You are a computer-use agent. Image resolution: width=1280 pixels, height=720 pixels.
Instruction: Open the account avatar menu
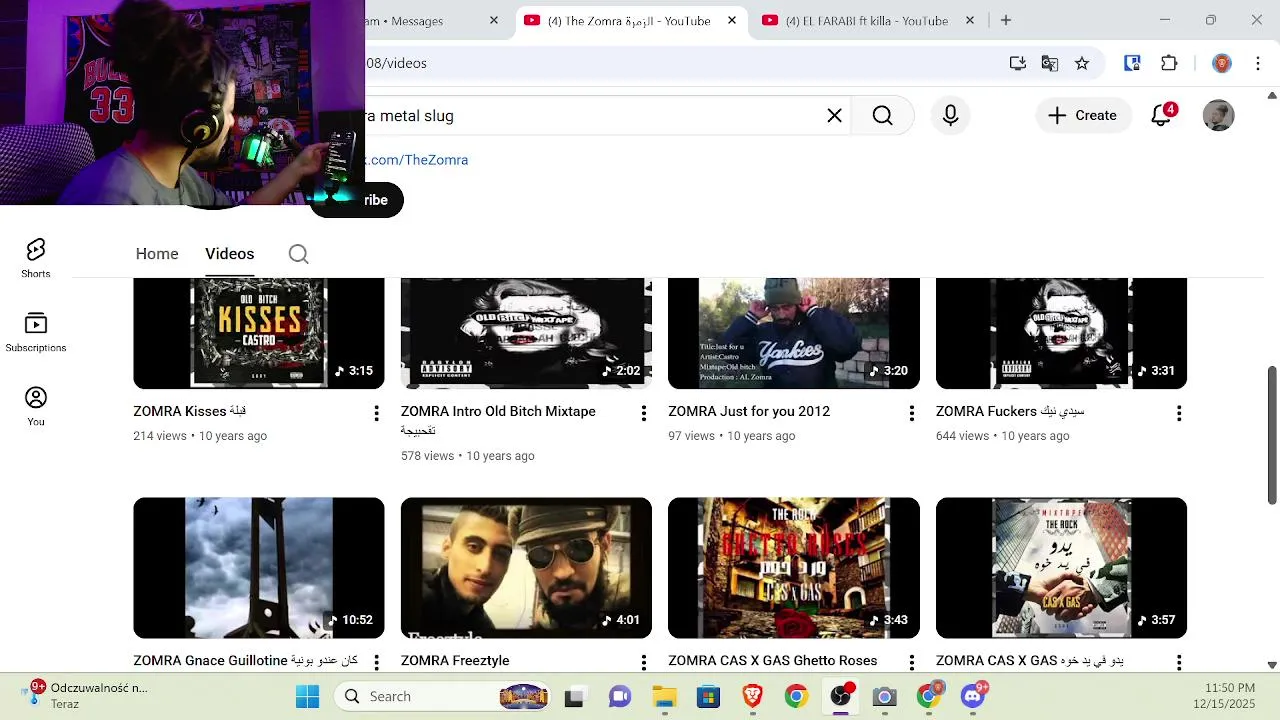tap(1218, 116)
